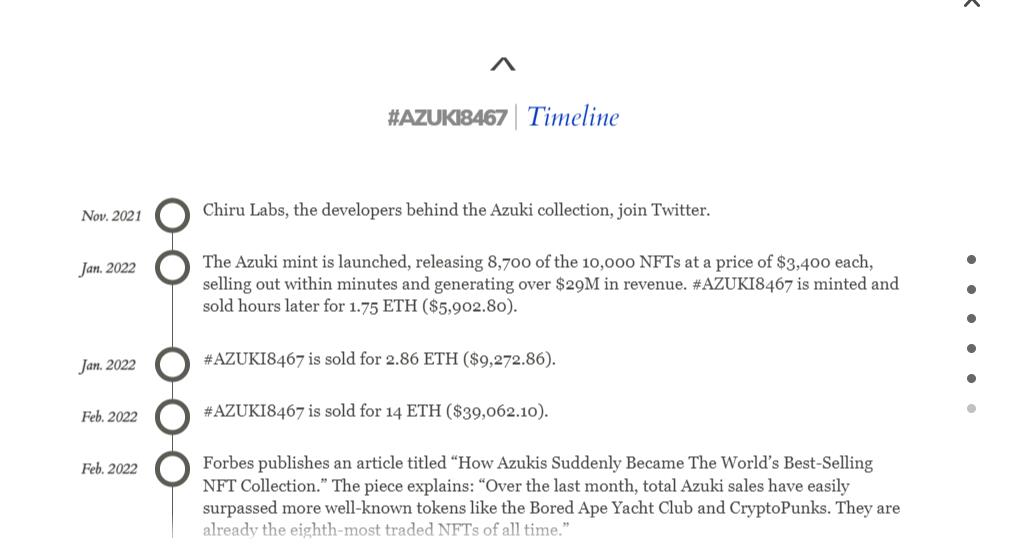Screen dimensions: 1012x545
Task: Click the blue Timeline heading
Action: pos(573,117)
